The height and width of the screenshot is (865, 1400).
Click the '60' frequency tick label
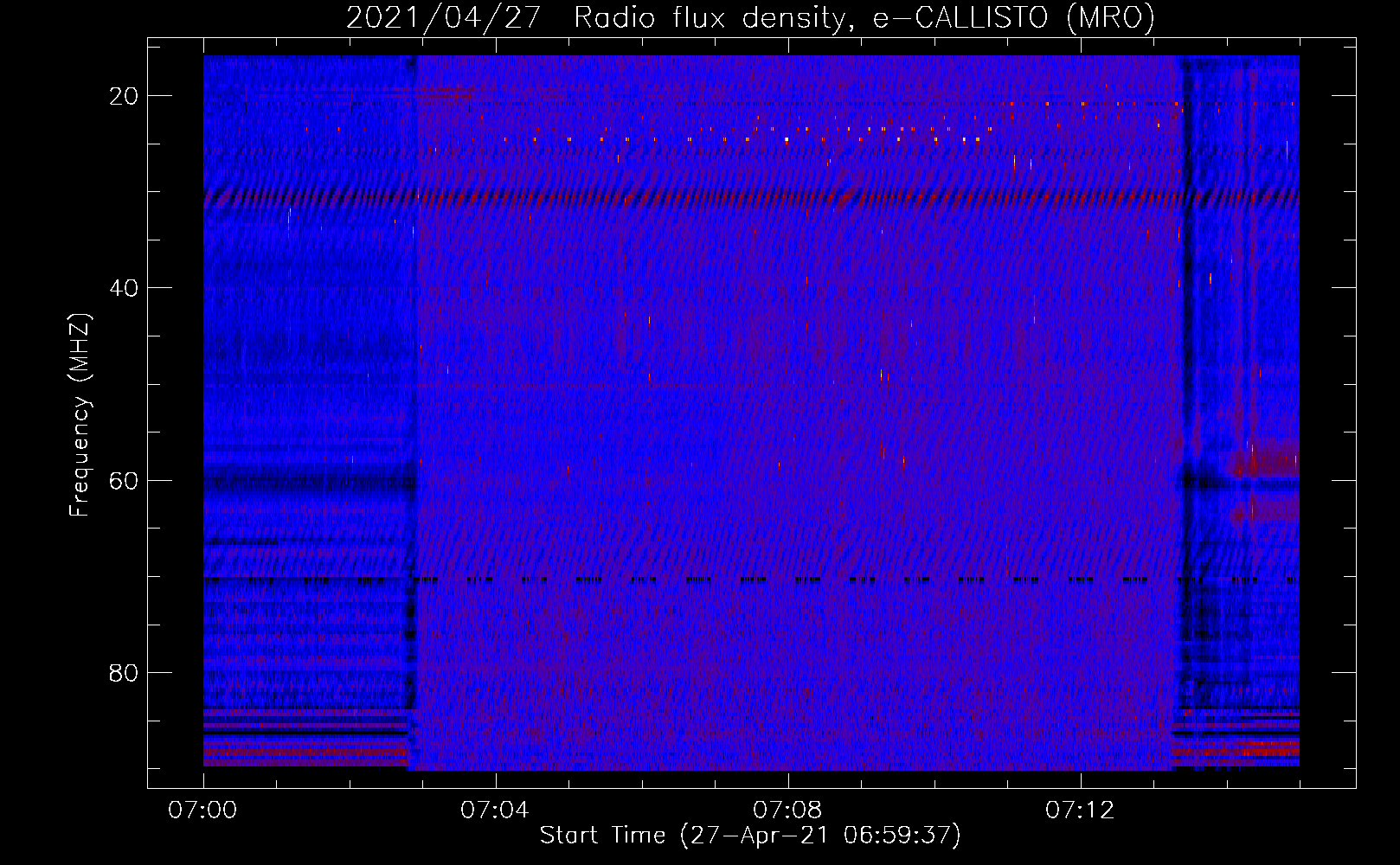[x=124, y=480]
